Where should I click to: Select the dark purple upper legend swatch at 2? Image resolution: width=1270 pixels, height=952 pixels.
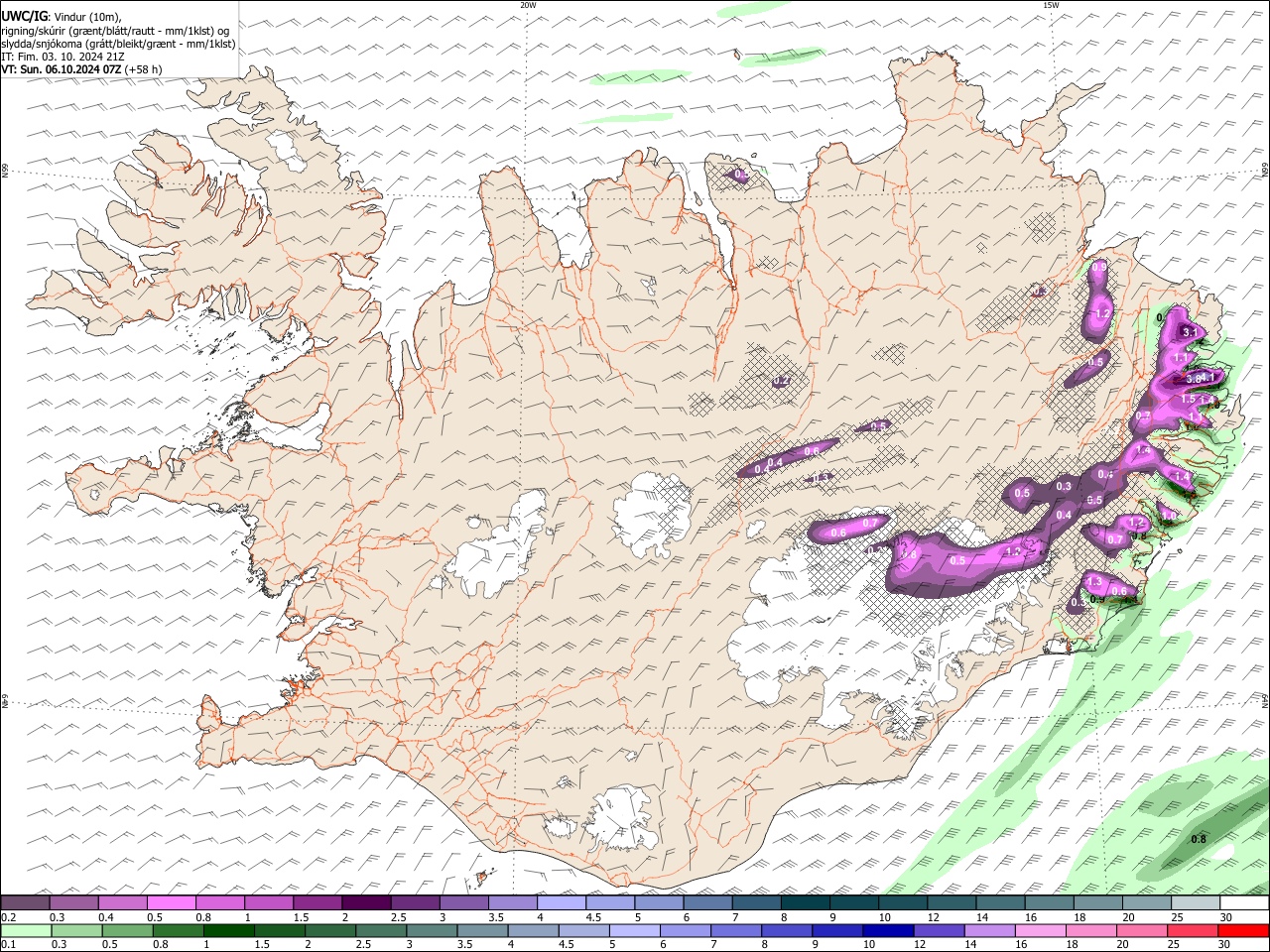click(366, 902)
